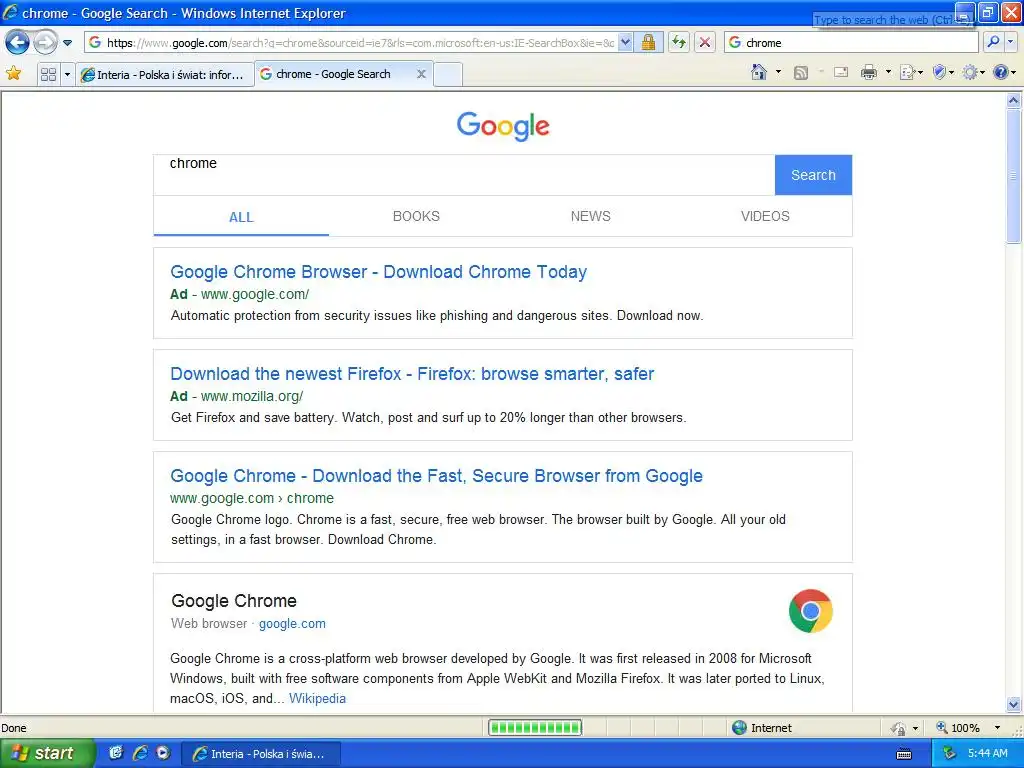Viewport: 1024px width, 768px height.
Task: Click the green page loading progress bar
Action: point(535,728)
